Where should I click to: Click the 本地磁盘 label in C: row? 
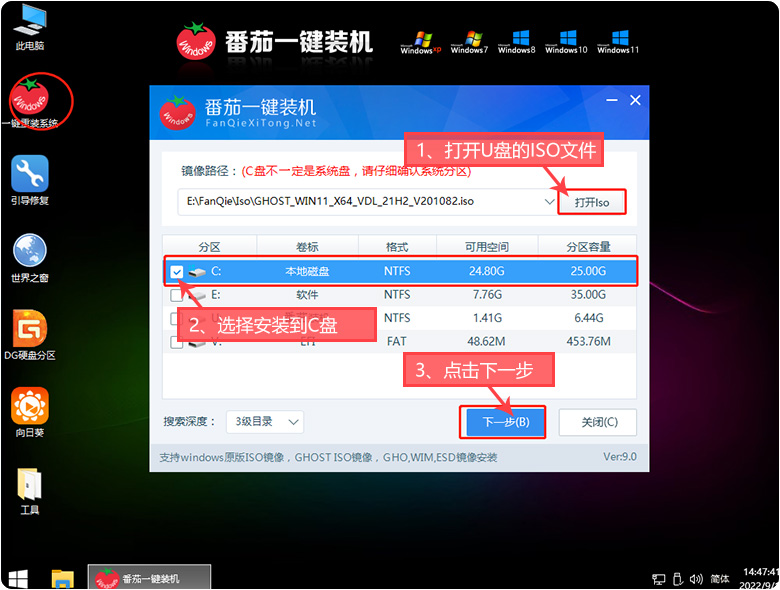tap(307, 272)
